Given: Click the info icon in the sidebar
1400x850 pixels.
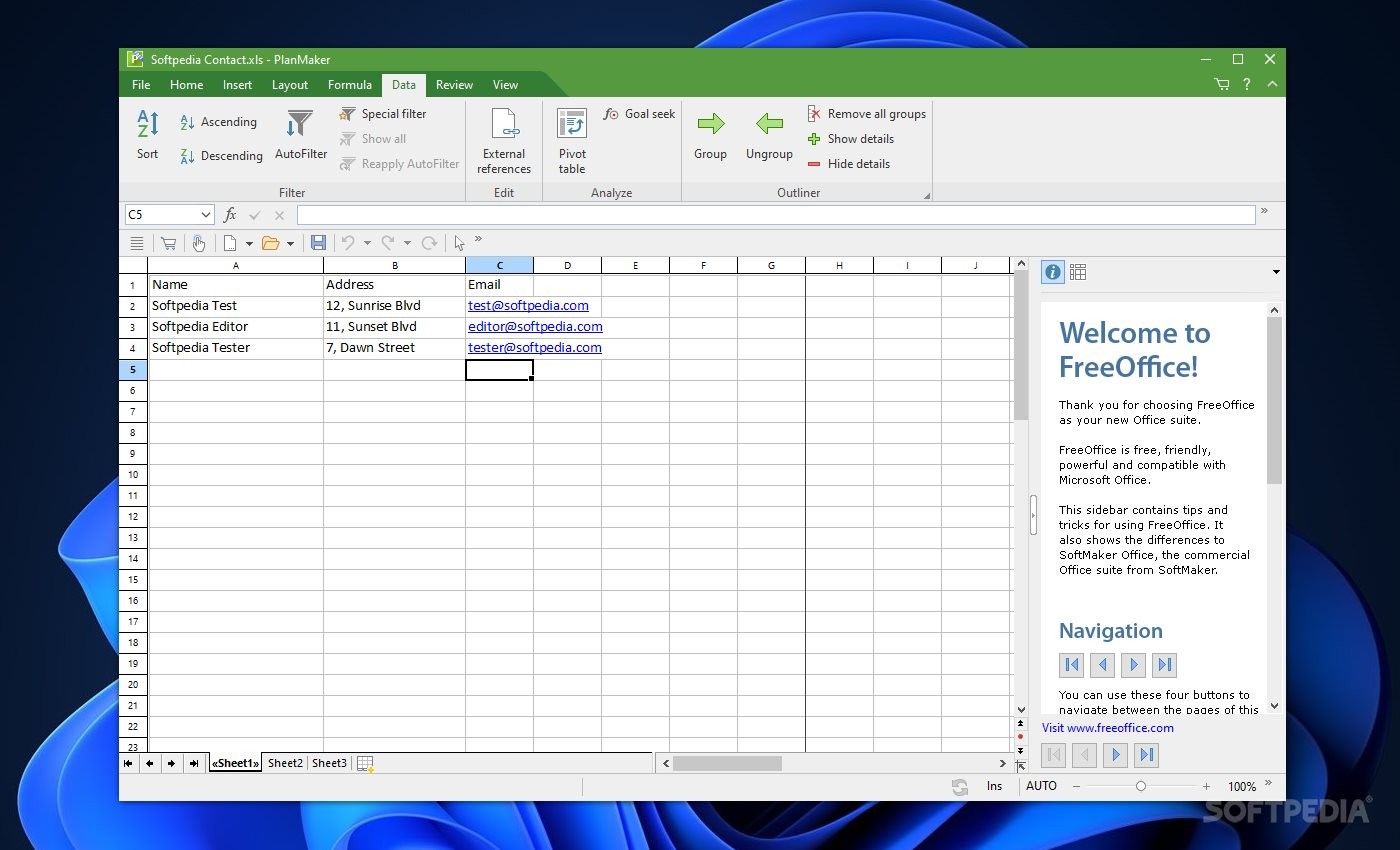Looking at the screenshot, I should (1052, 272).
